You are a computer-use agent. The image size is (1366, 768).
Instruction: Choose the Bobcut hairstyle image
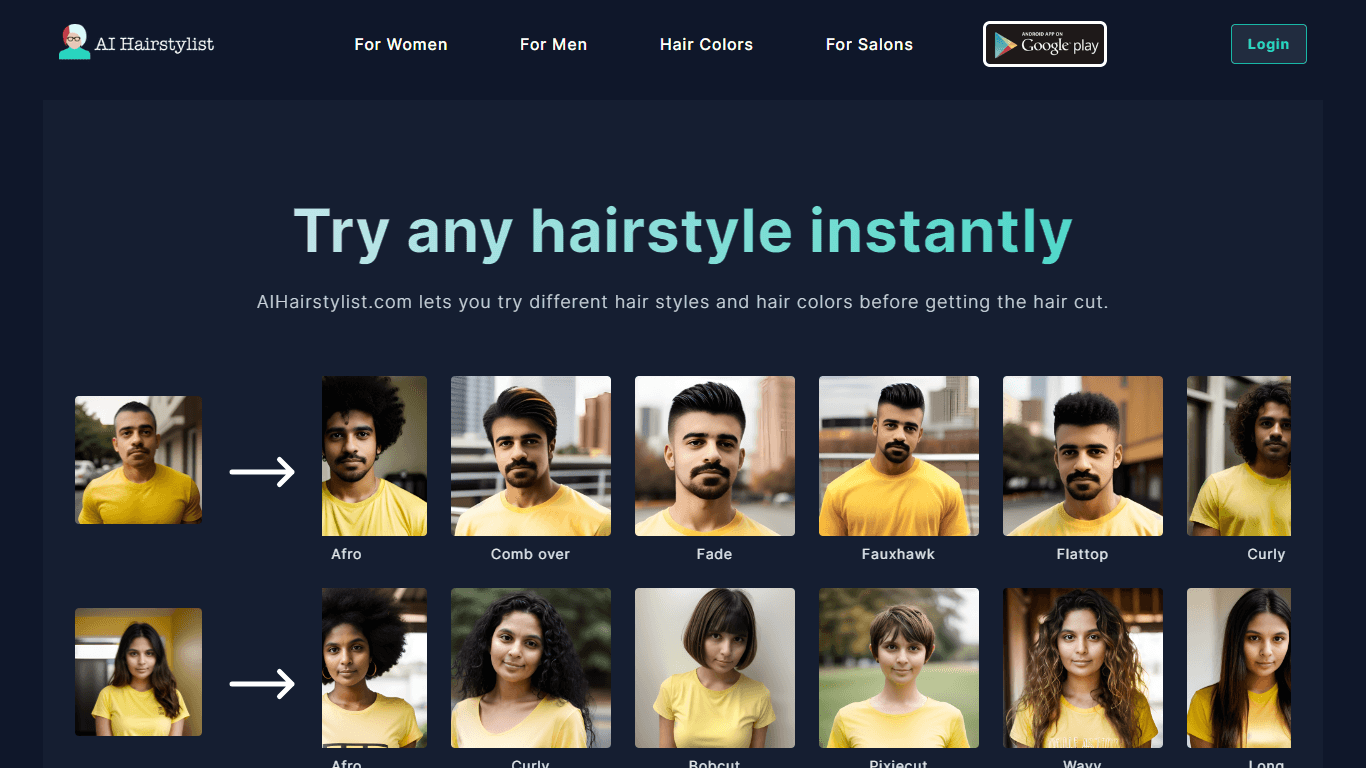point(715,668)
